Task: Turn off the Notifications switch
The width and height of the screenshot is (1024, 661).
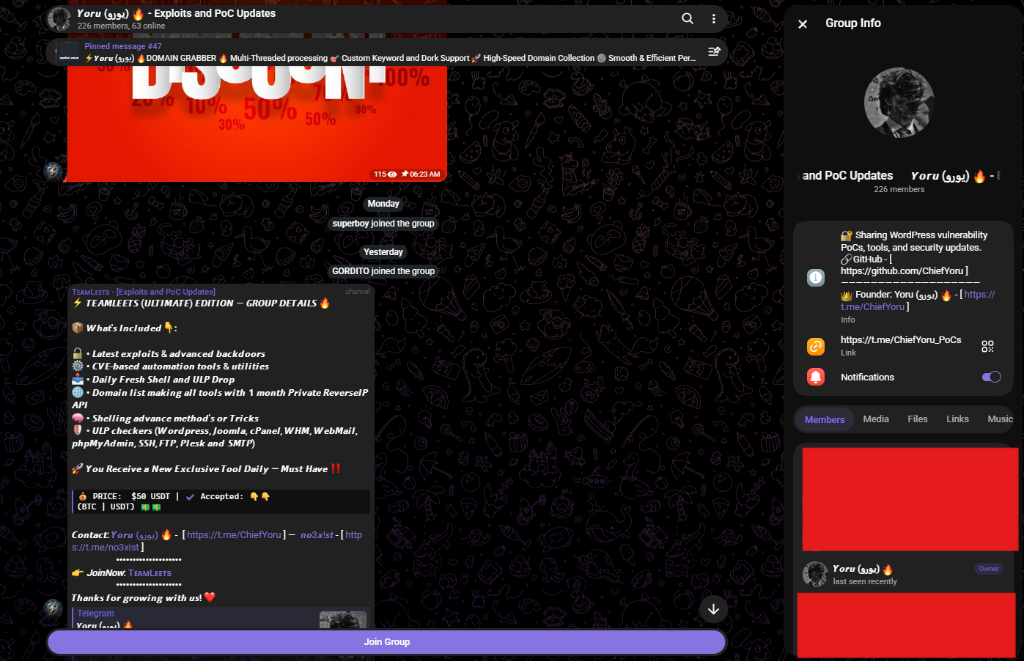Action: [x=991, y=377]
